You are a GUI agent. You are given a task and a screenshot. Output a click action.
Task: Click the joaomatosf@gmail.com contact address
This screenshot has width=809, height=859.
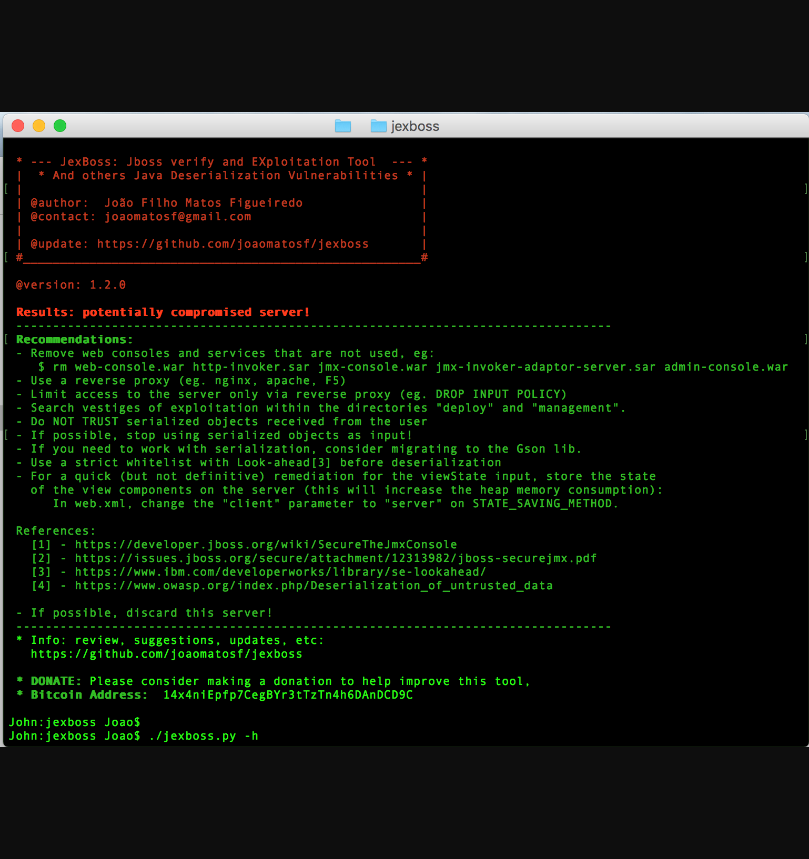click(178, 216)
